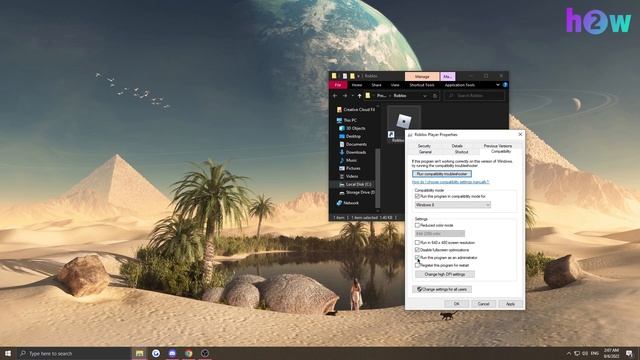Go up one folder level in Explorer
Image resolution: width=640 pixels, height=360 pixels.
click(x=359, y=96)
